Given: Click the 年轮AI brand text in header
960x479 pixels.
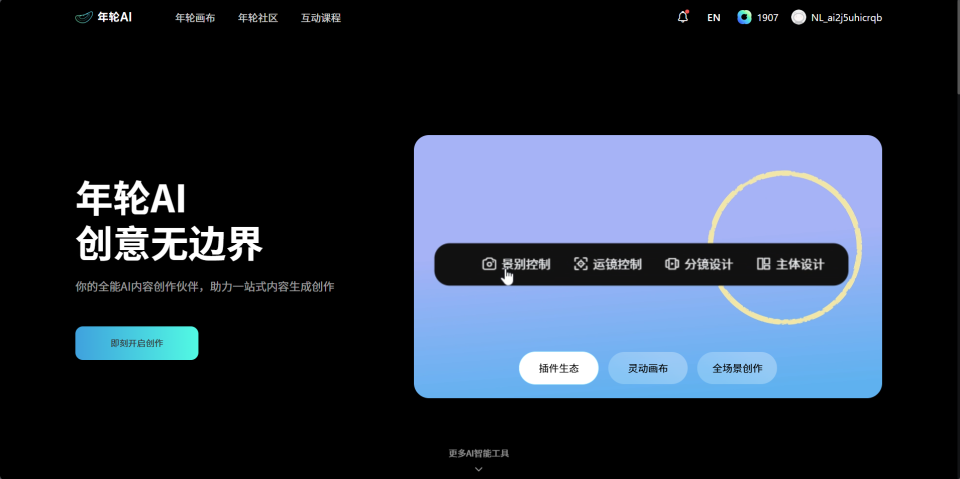Looking at the screenshot, I should (x=114, y=17).
